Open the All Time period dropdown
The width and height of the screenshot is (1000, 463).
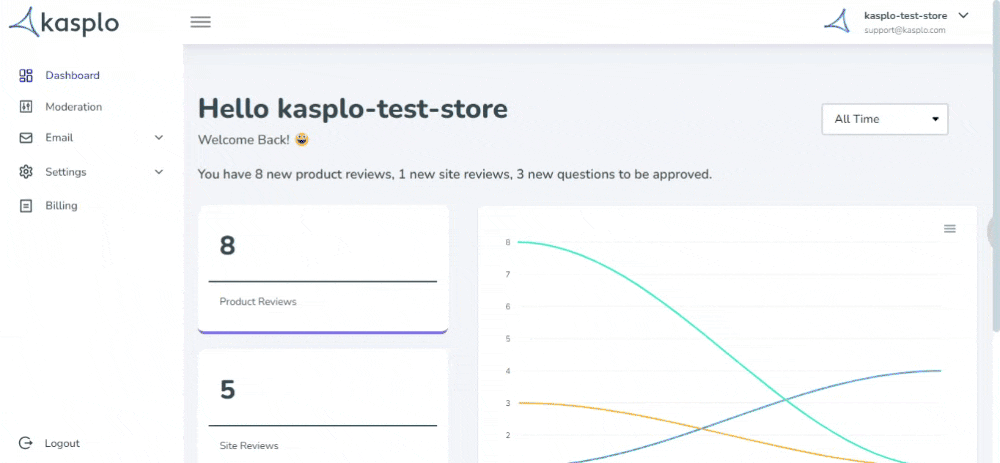pos(885,119)
